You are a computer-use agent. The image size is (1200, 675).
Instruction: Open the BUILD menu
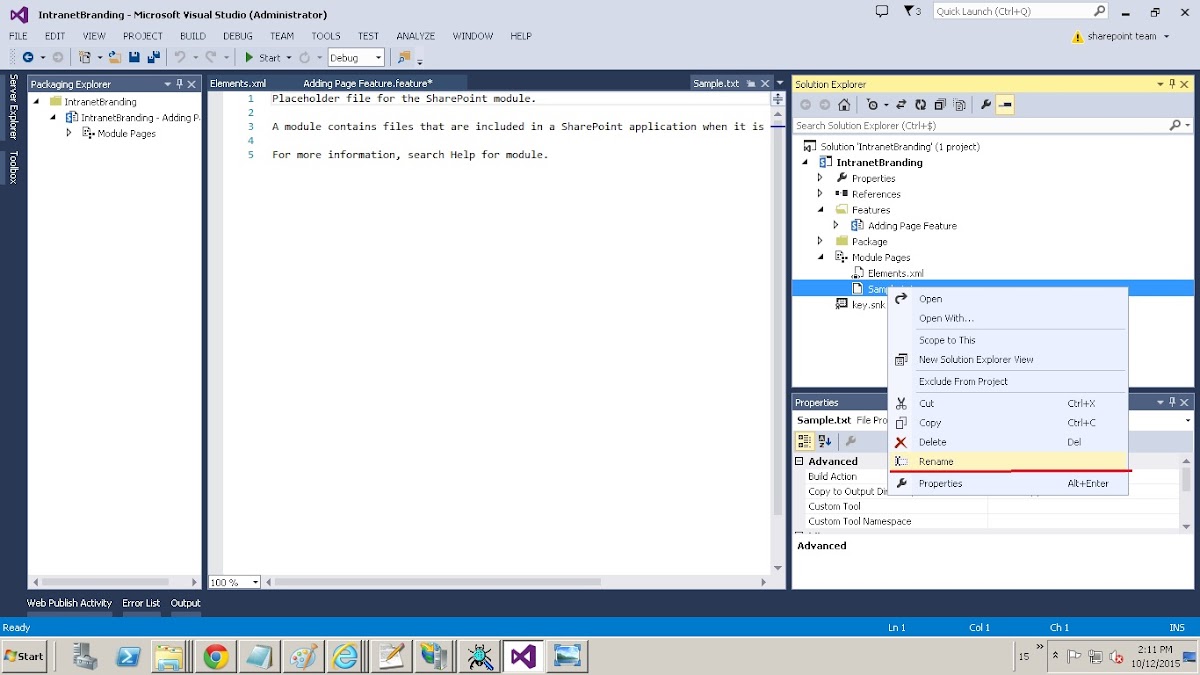pos(192,36)
